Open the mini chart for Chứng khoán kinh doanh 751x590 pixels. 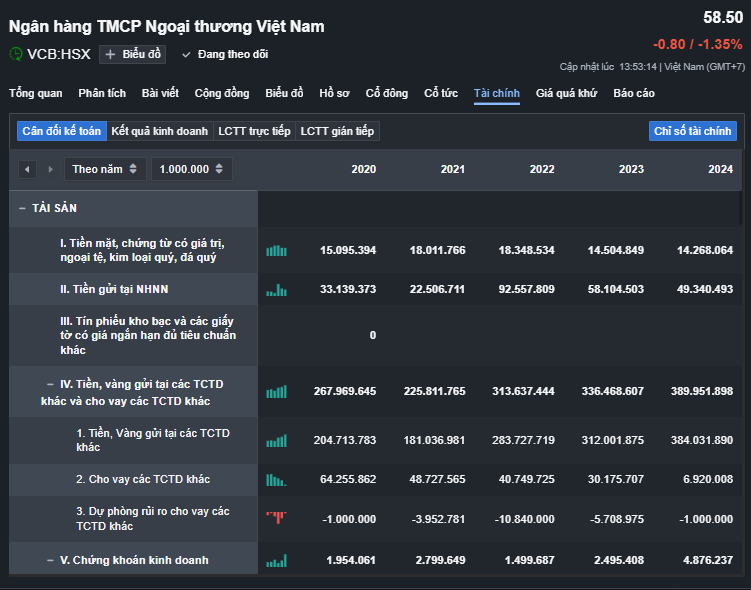point(276,560)
